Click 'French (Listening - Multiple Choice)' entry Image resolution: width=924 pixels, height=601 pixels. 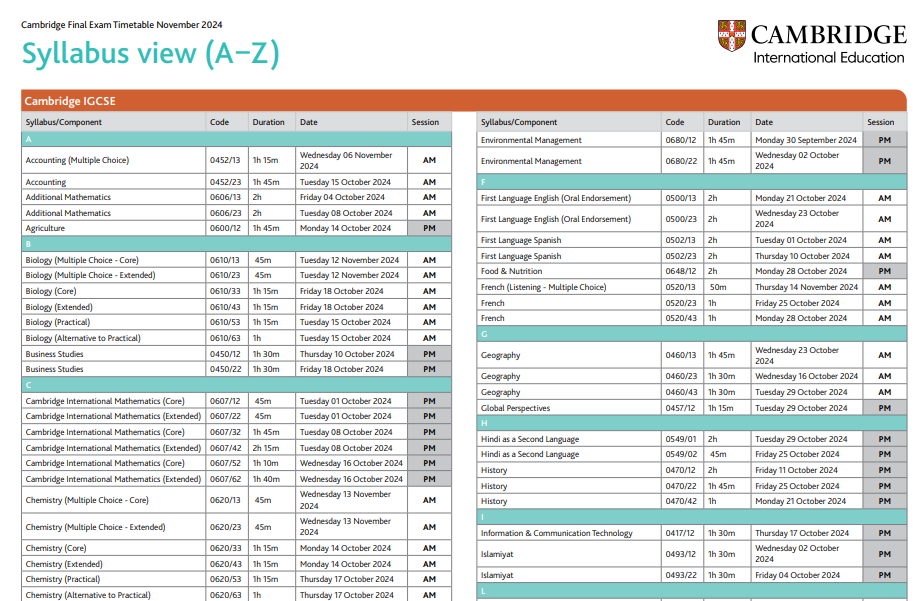(x=543, y=288)
